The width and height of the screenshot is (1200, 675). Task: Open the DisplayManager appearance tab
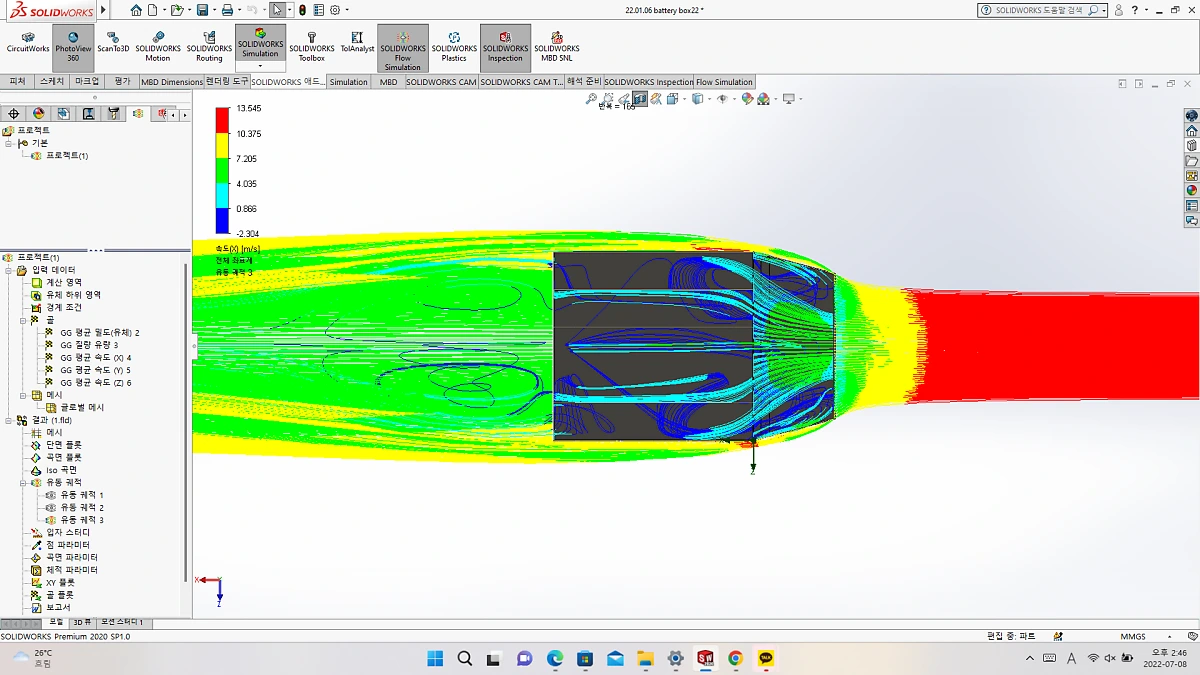pyautogui.click(x=39, y=114)
